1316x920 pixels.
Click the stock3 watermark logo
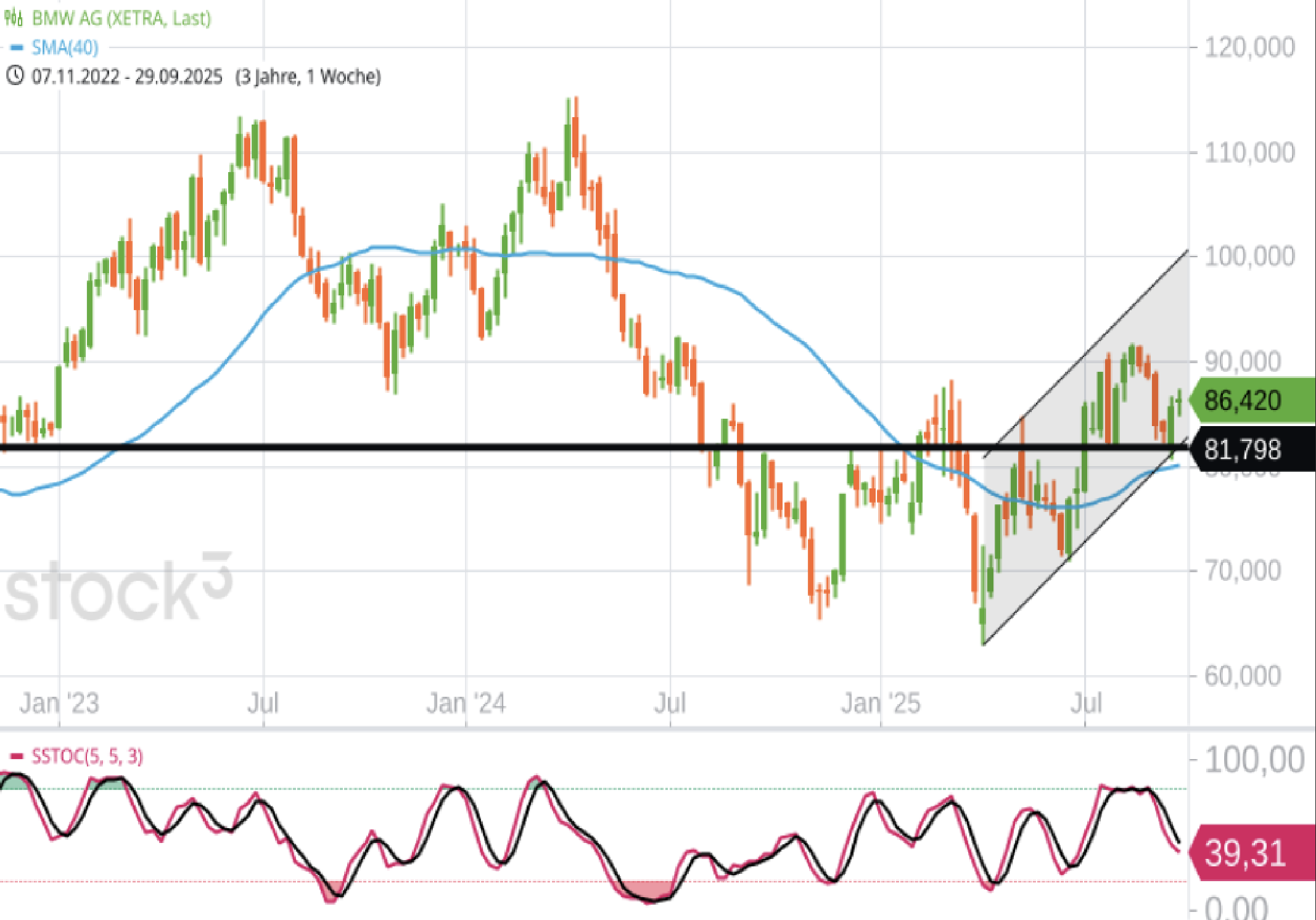point(117,589)
